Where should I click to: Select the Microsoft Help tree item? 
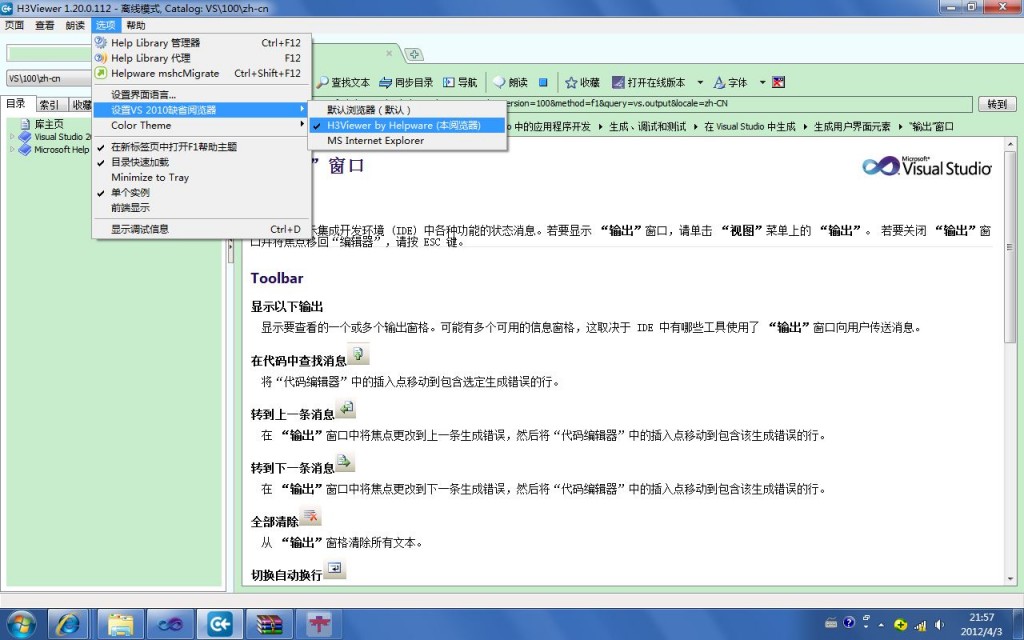[61, 150]
